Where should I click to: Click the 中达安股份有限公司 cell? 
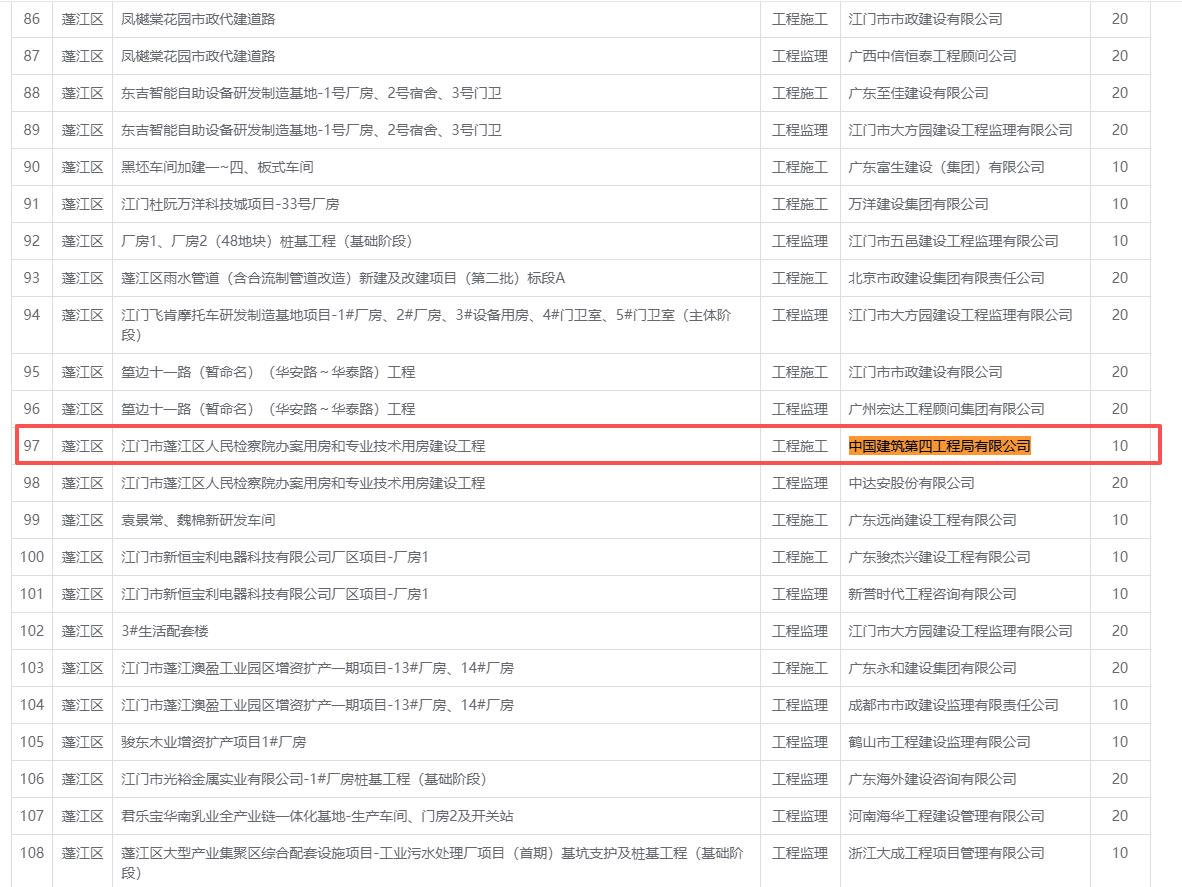click(x=911, y=483)
